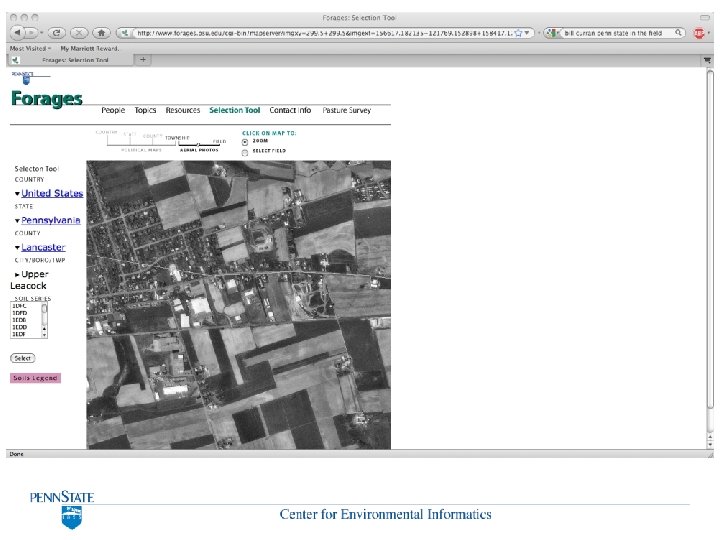This screenshot has height=540, width=720.
Task: Click the small PennState shield logo above Forages
Action: (26, 78)
